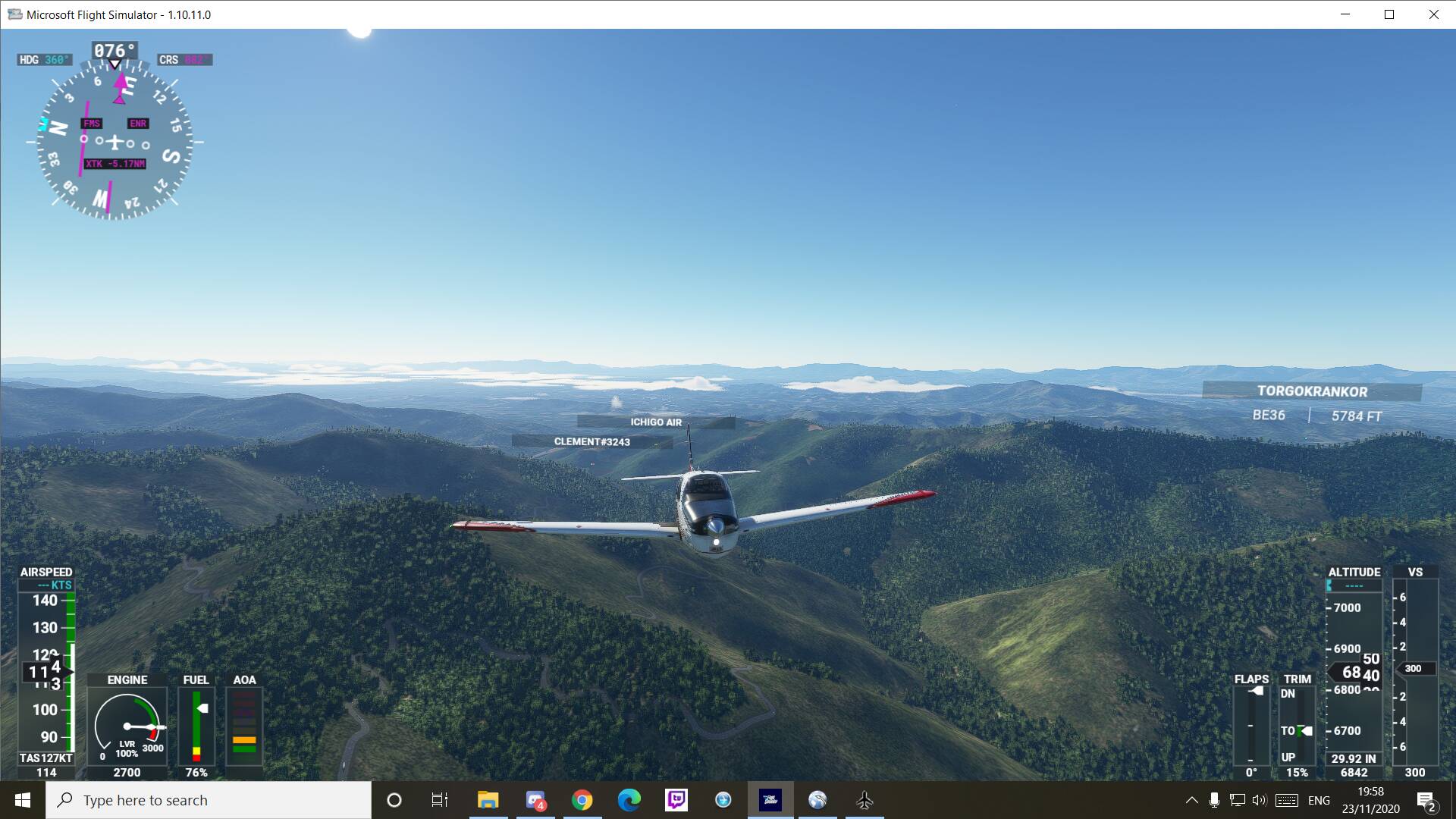Click the CRS course label

(x=184, y=60)
